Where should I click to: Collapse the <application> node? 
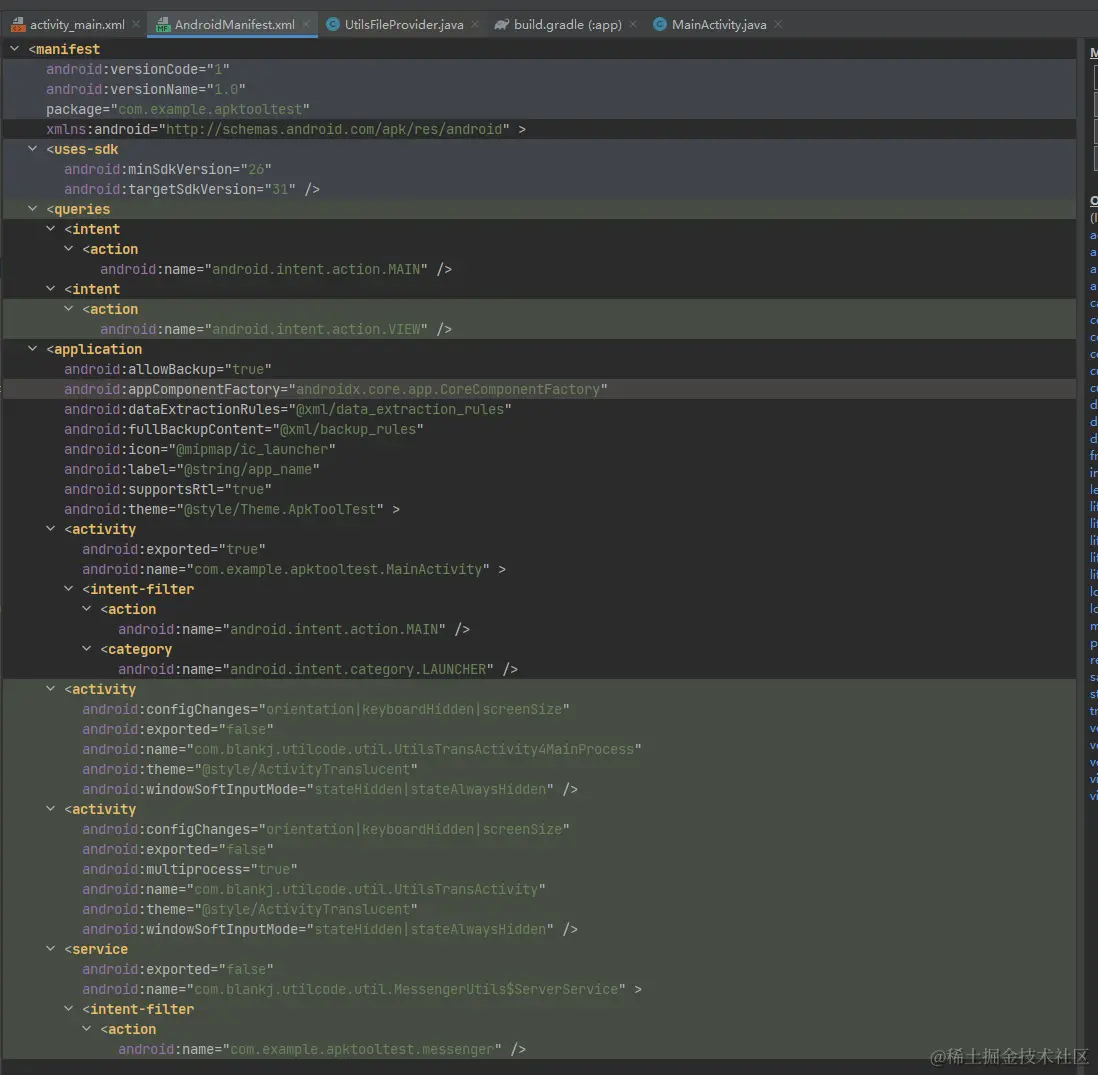click(32, 349)
